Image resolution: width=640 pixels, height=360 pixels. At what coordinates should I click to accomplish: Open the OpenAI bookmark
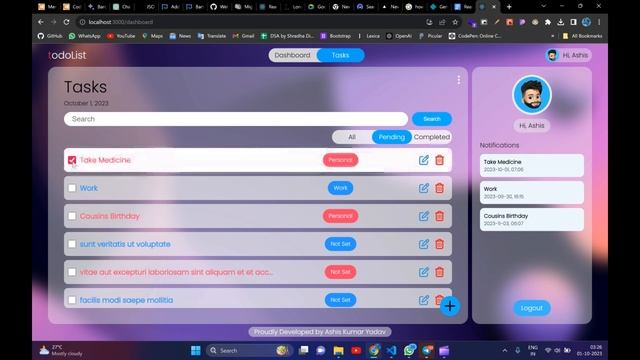(x=399, y=36)
